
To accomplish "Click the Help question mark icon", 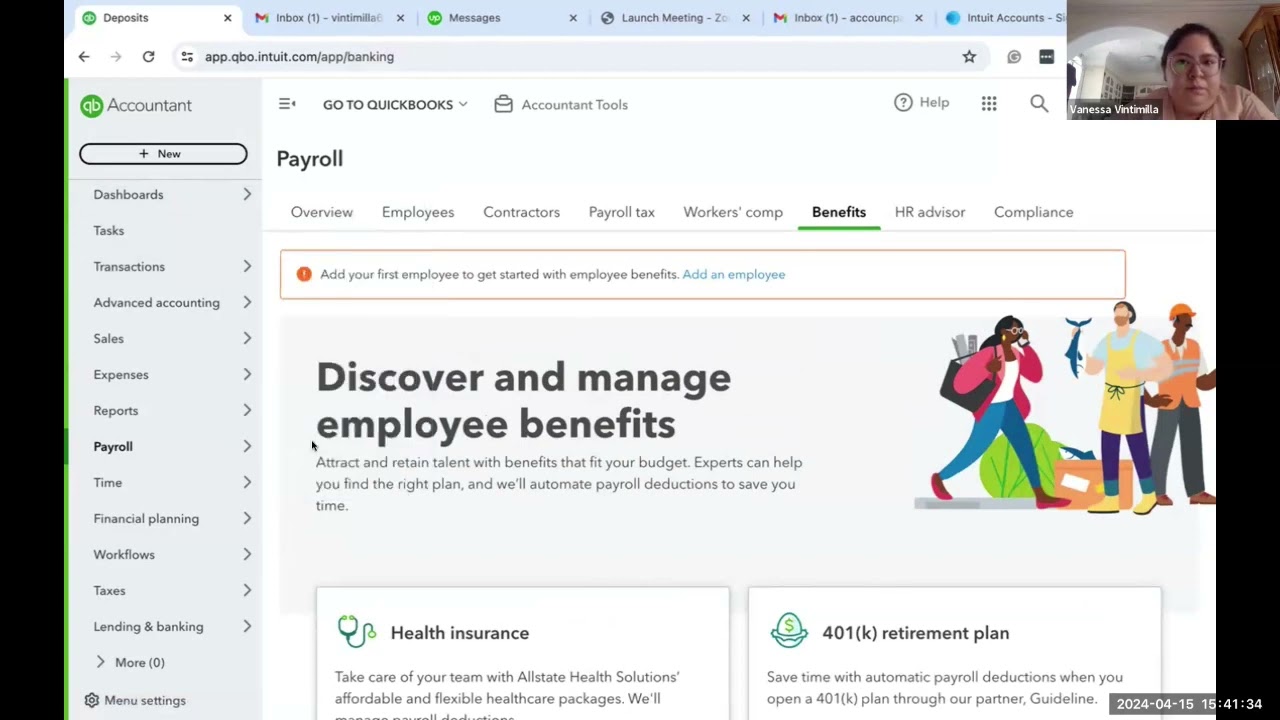I will tap(903, 102).
